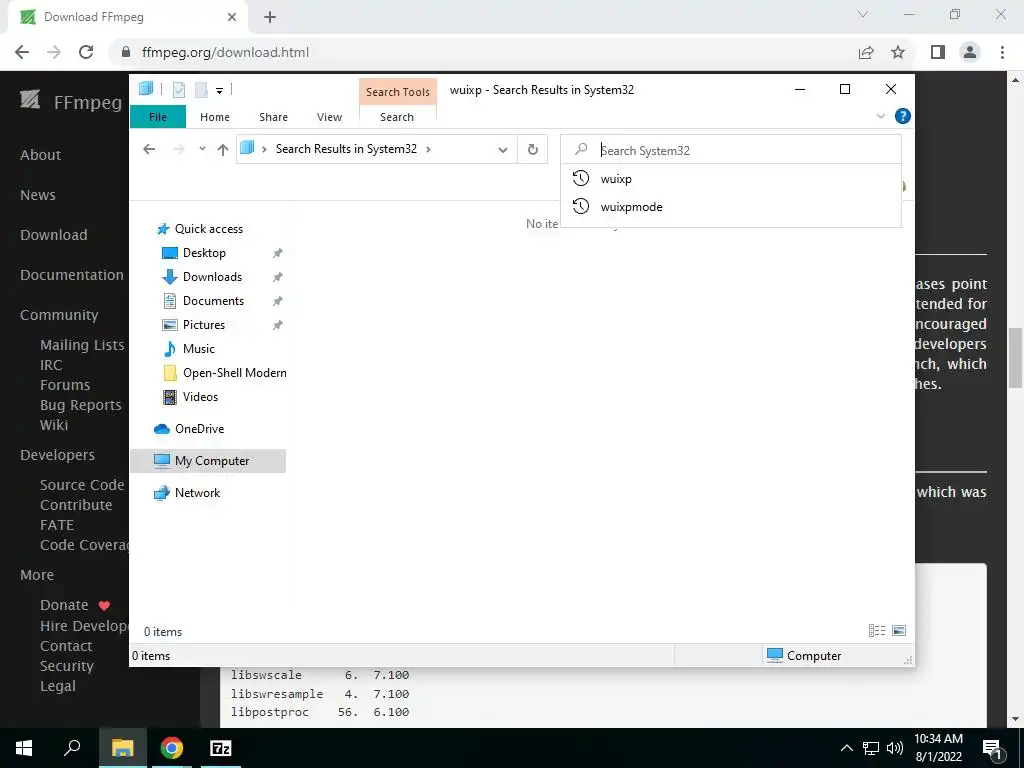The image size is (1024, 768).
Task: Open the Mailing Lists link
Action: (82, 345)
